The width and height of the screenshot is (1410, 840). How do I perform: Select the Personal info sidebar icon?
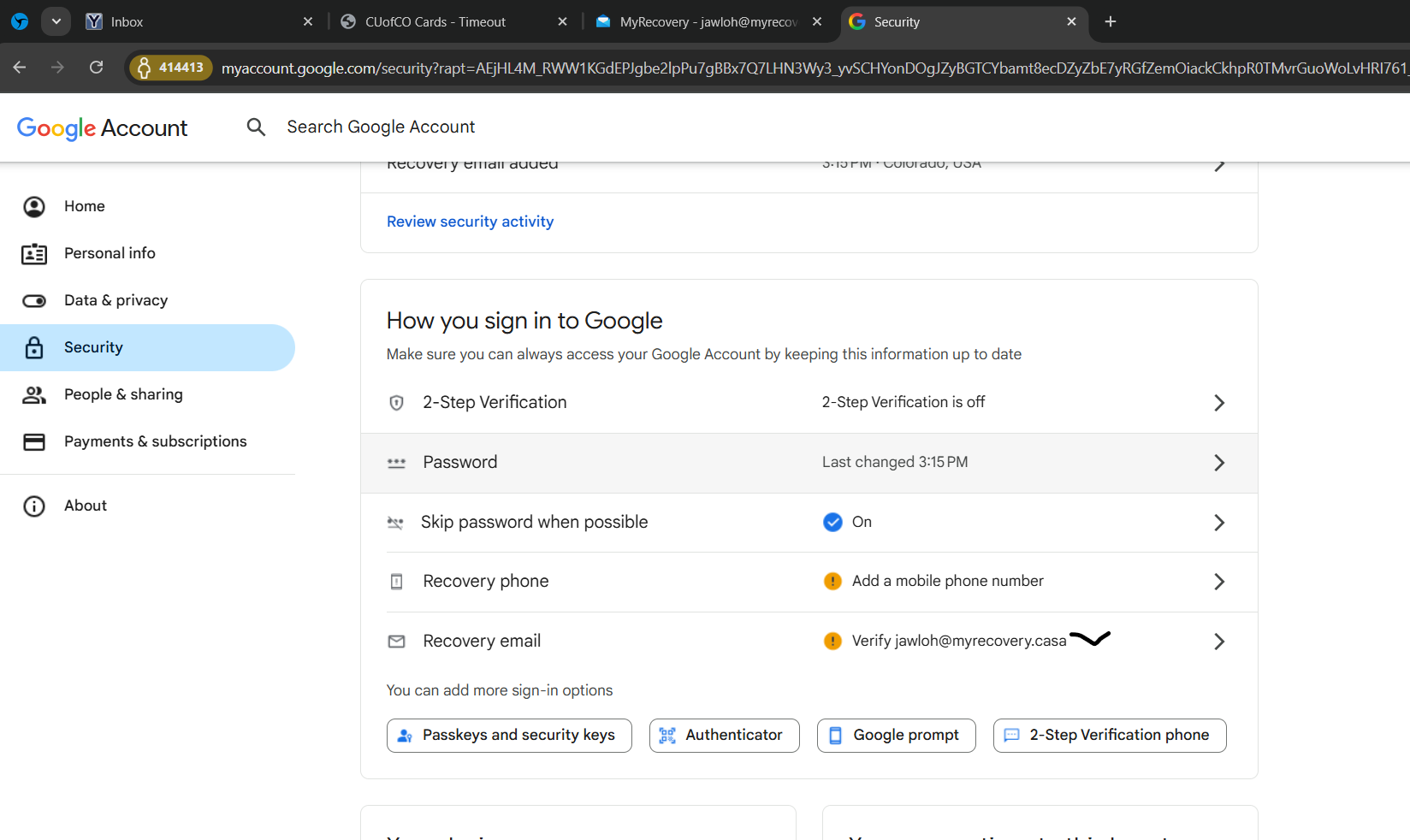[x=34, y=254]
